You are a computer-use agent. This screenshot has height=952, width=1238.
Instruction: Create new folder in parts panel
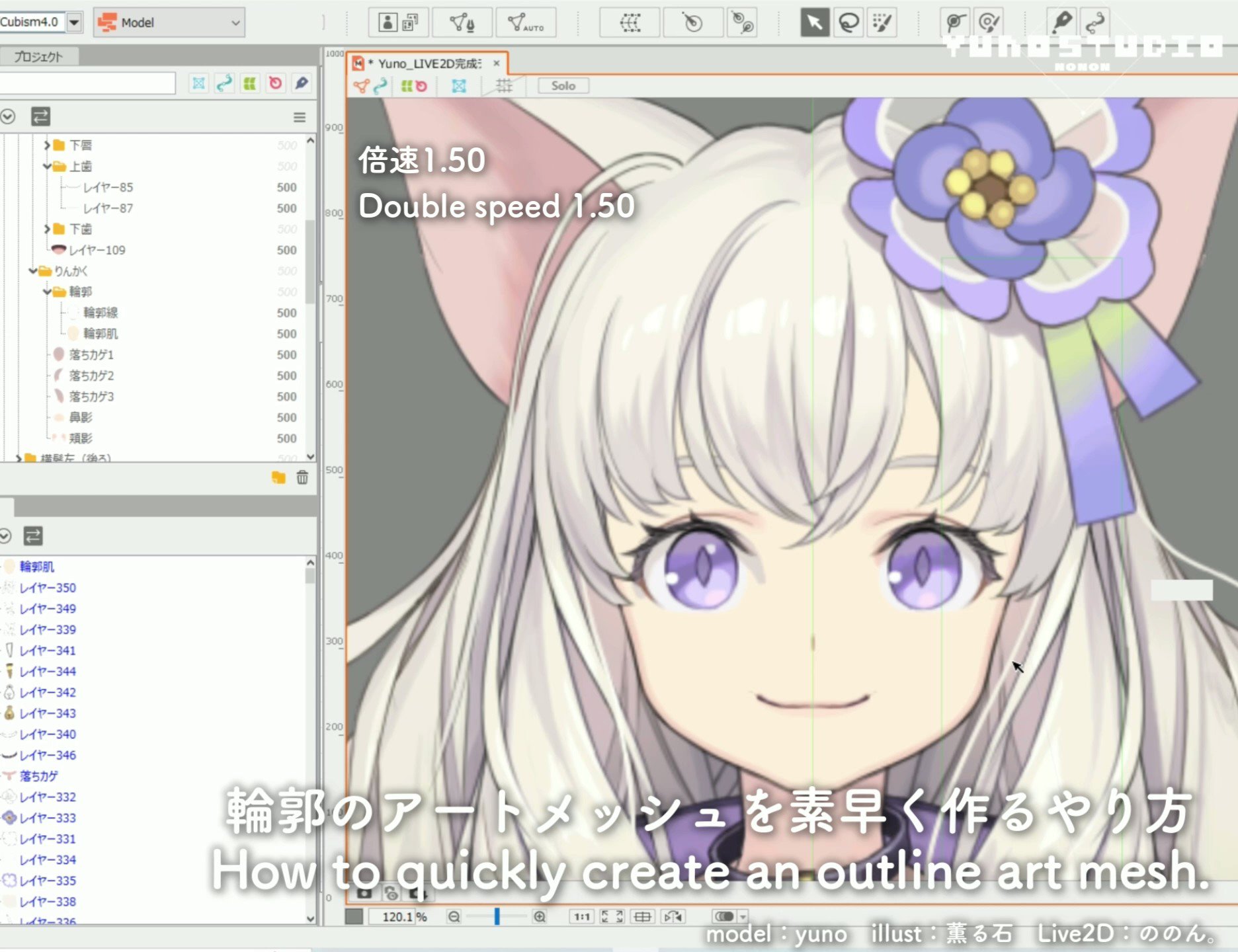click(278, 477)
